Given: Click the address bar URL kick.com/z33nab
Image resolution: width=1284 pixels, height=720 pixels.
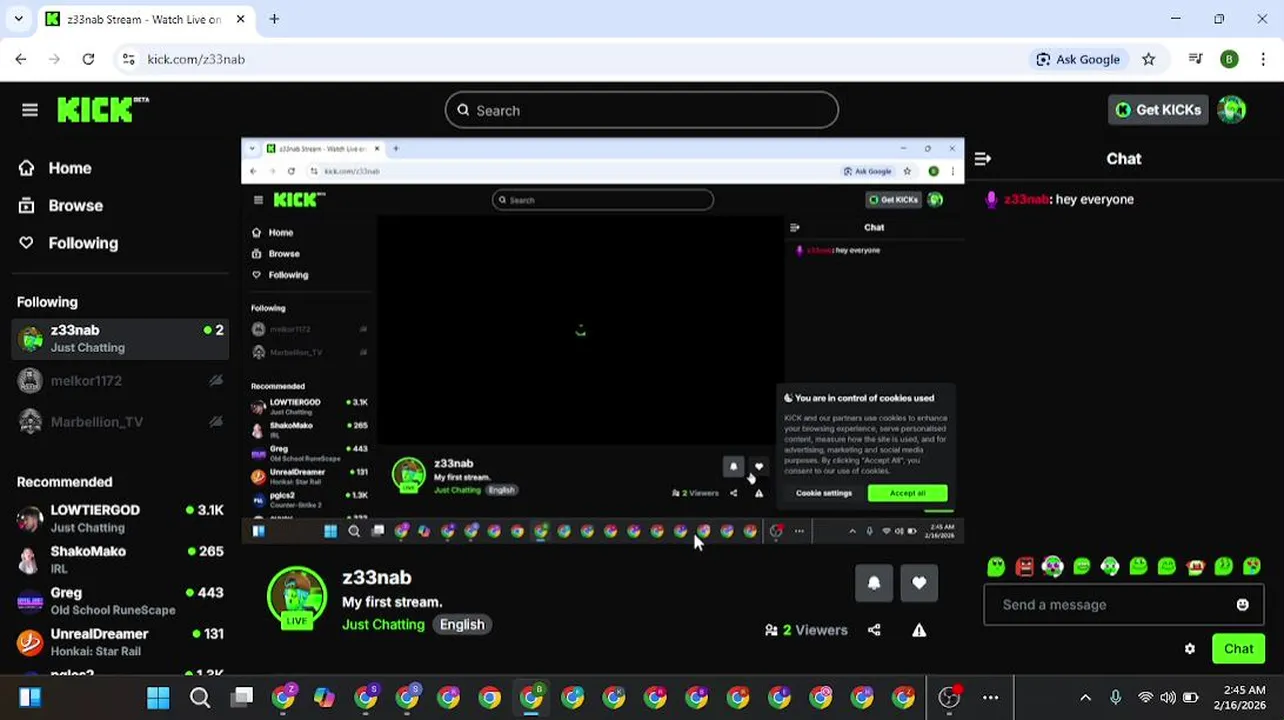Looking at the screenshot, I should pos(196,59).
